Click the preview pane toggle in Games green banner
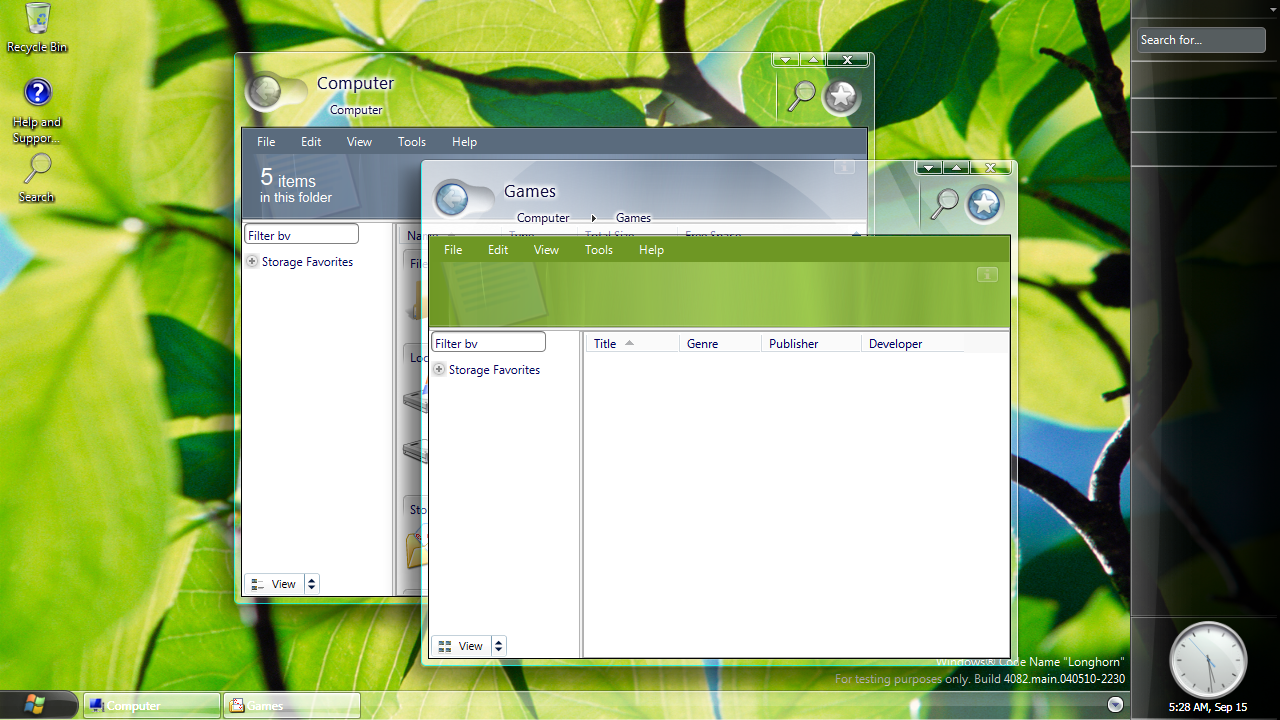Viewport: 1280px width, 720px height. 987,274
